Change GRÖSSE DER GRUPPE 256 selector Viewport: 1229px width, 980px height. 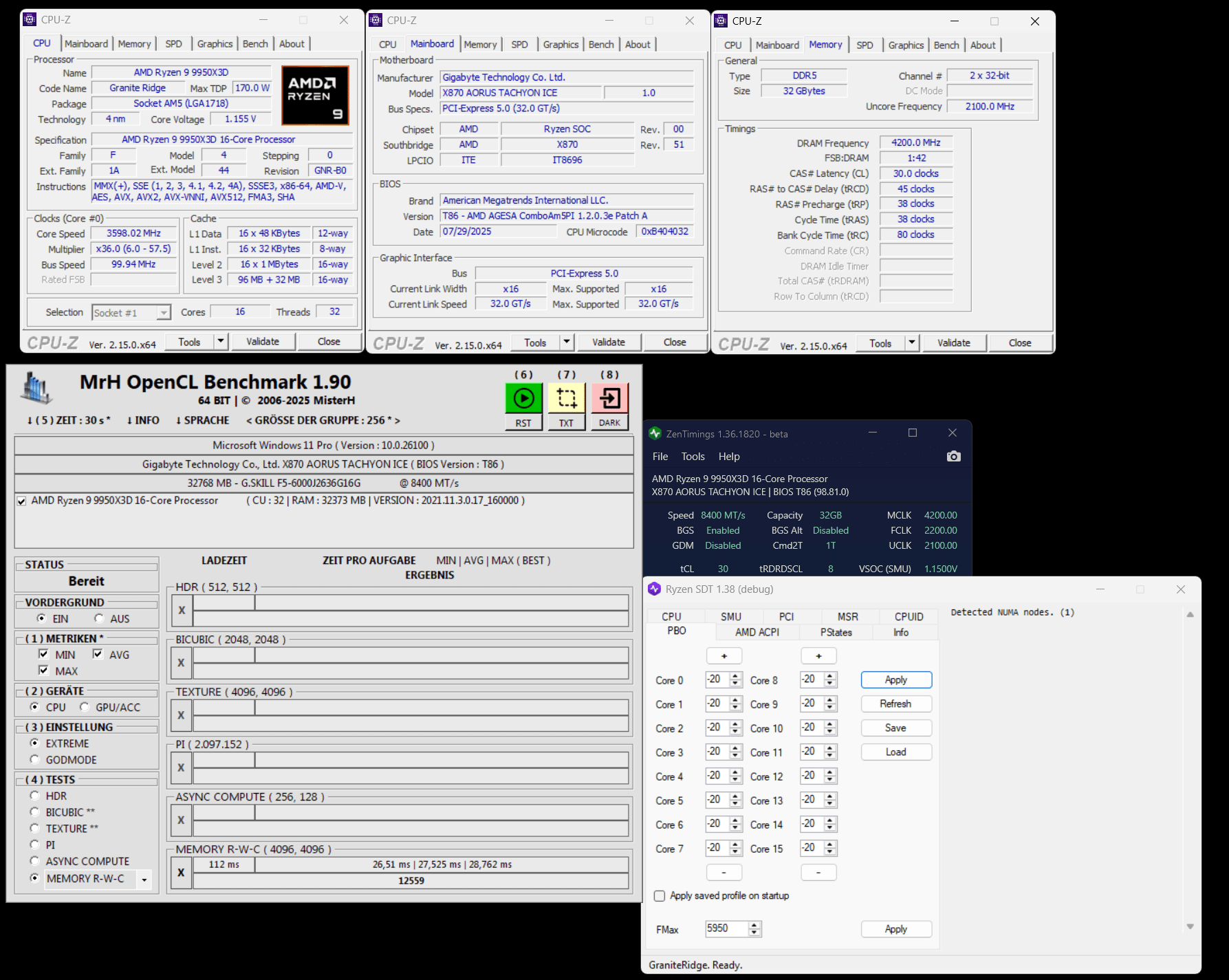[x=323, y=420]
